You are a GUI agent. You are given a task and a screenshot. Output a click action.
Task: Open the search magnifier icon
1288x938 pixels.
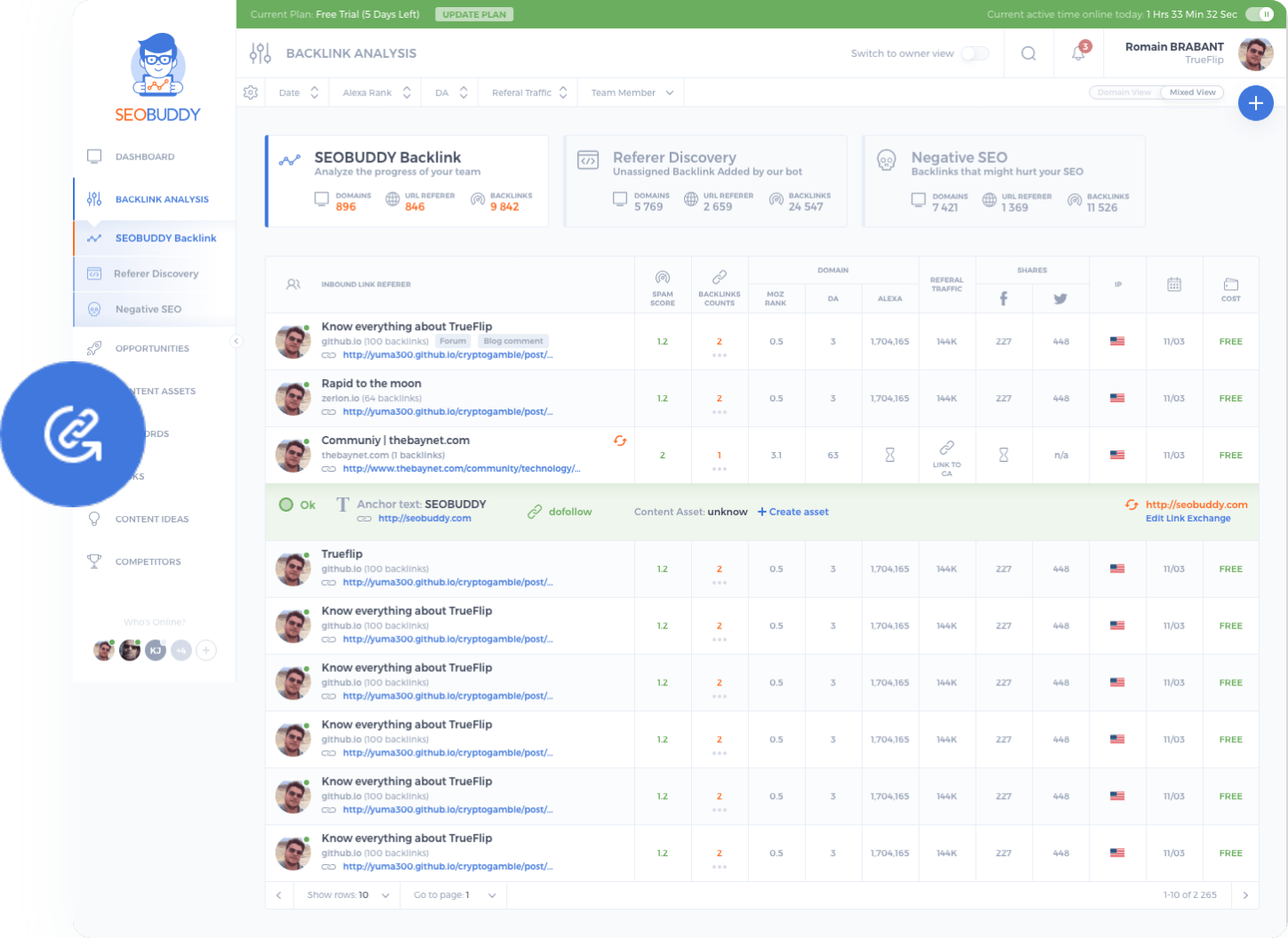coord(1028,53)
